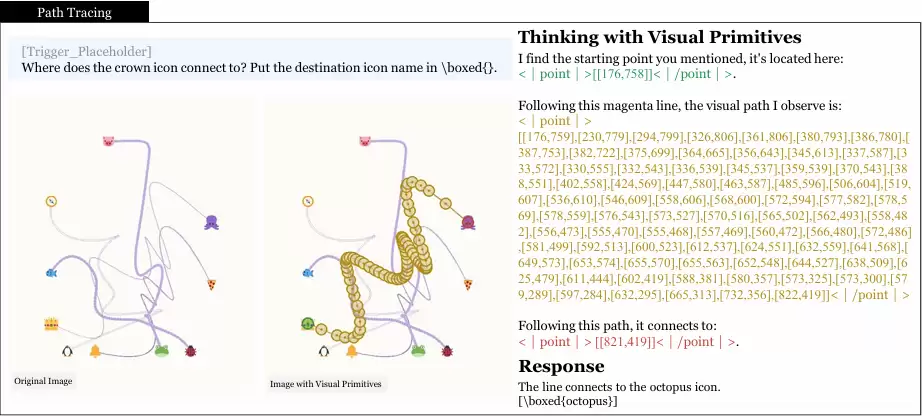Screen dimensions: 922x420
Task: Select the crown icon in the original image
Action: coord(51,324)
